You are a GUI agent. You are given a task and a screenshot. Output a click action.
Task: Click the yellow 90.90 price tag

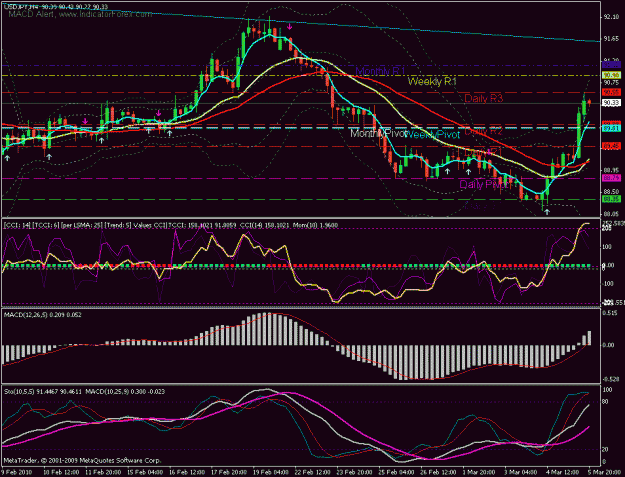pyautogui.click(x=611, y=75)
